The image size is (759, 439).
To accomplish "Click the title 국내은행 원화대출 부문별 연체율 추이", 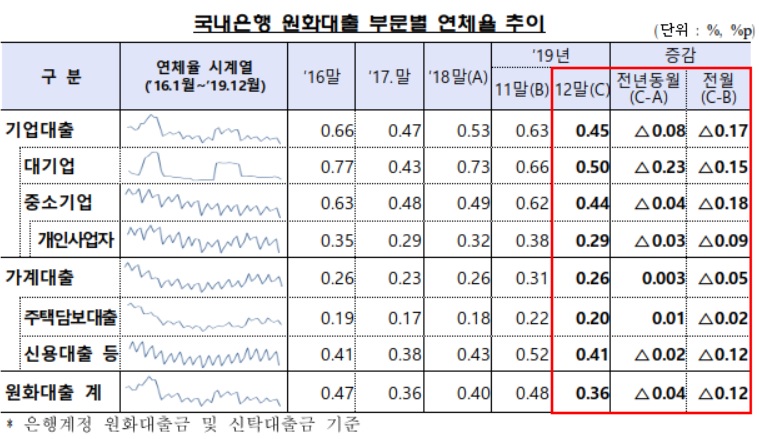I will click(x=369, y=24).
